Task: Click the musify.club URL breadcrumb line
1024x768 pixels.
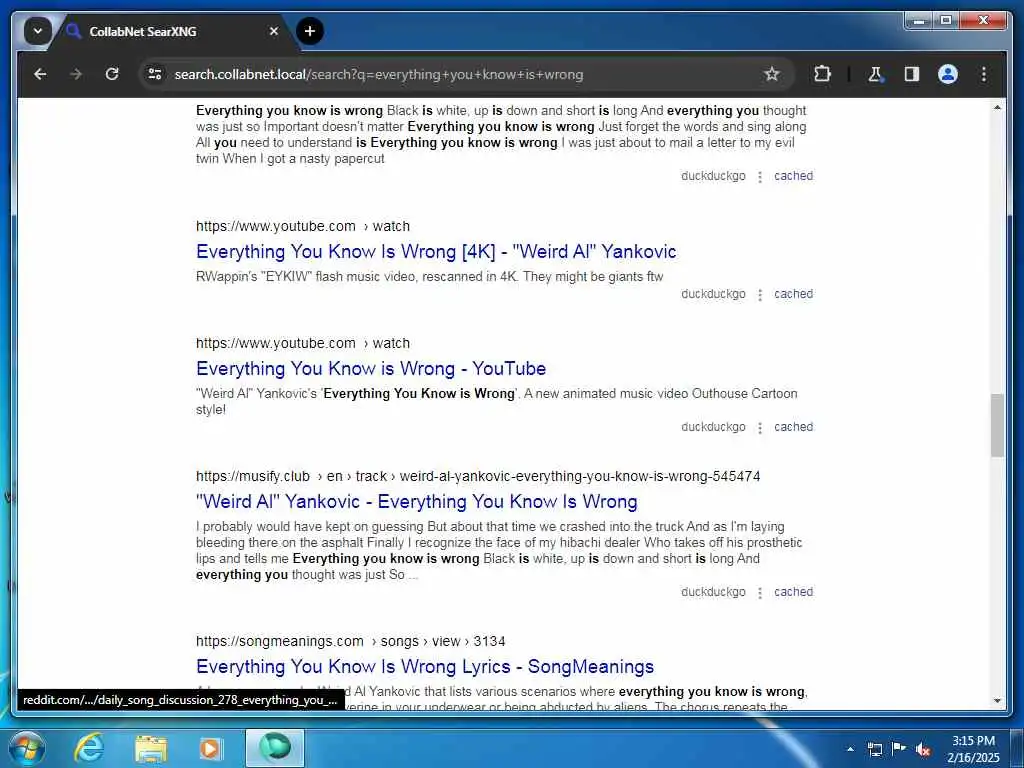Action: (x=478, y=476)
